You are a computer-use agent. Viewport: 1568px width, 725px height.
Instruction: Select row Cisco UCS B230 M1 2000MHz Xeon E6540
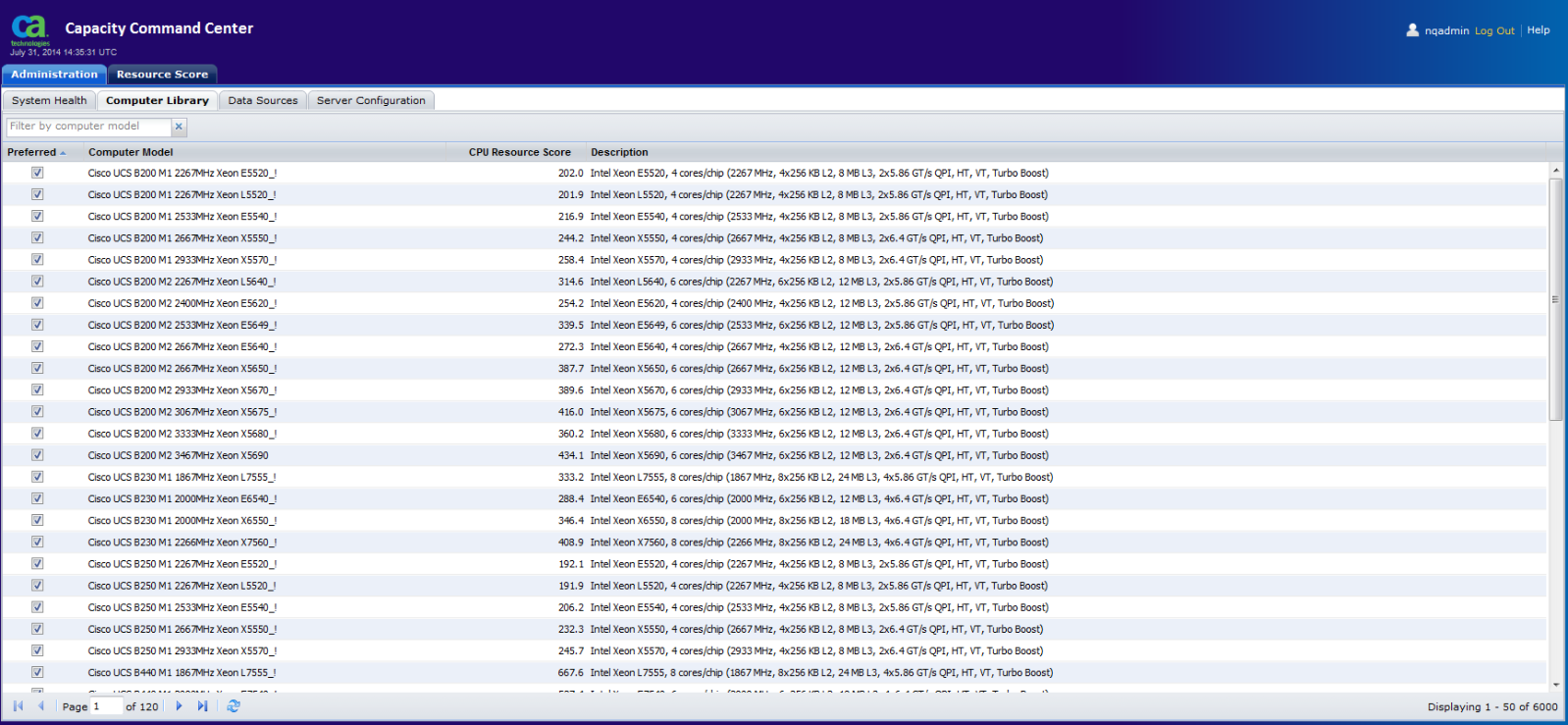[774, 498]
